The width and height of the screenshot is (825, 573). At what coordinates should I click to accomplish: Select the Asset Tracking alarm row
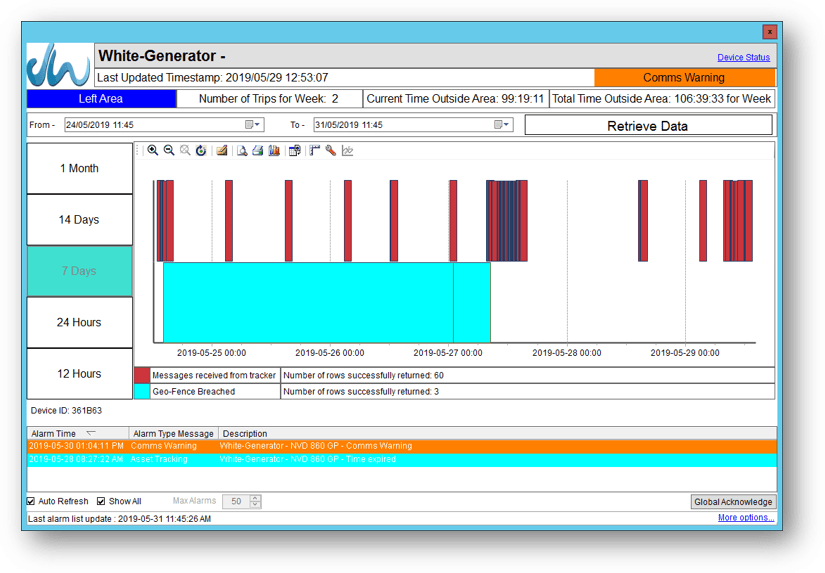pyautogui.click(x=402, y=459)
